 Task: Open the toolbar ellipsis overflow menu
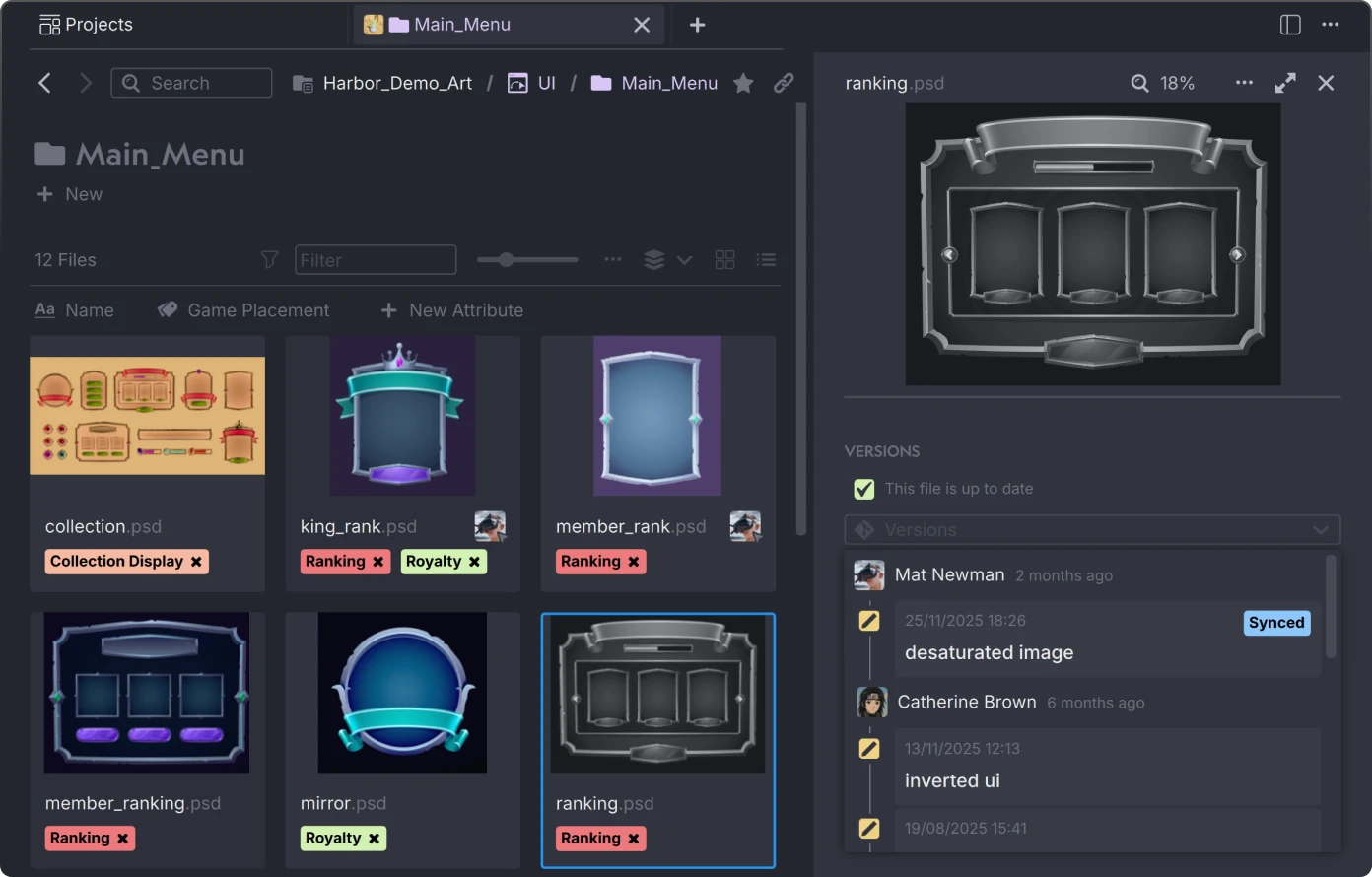[612, 259]
